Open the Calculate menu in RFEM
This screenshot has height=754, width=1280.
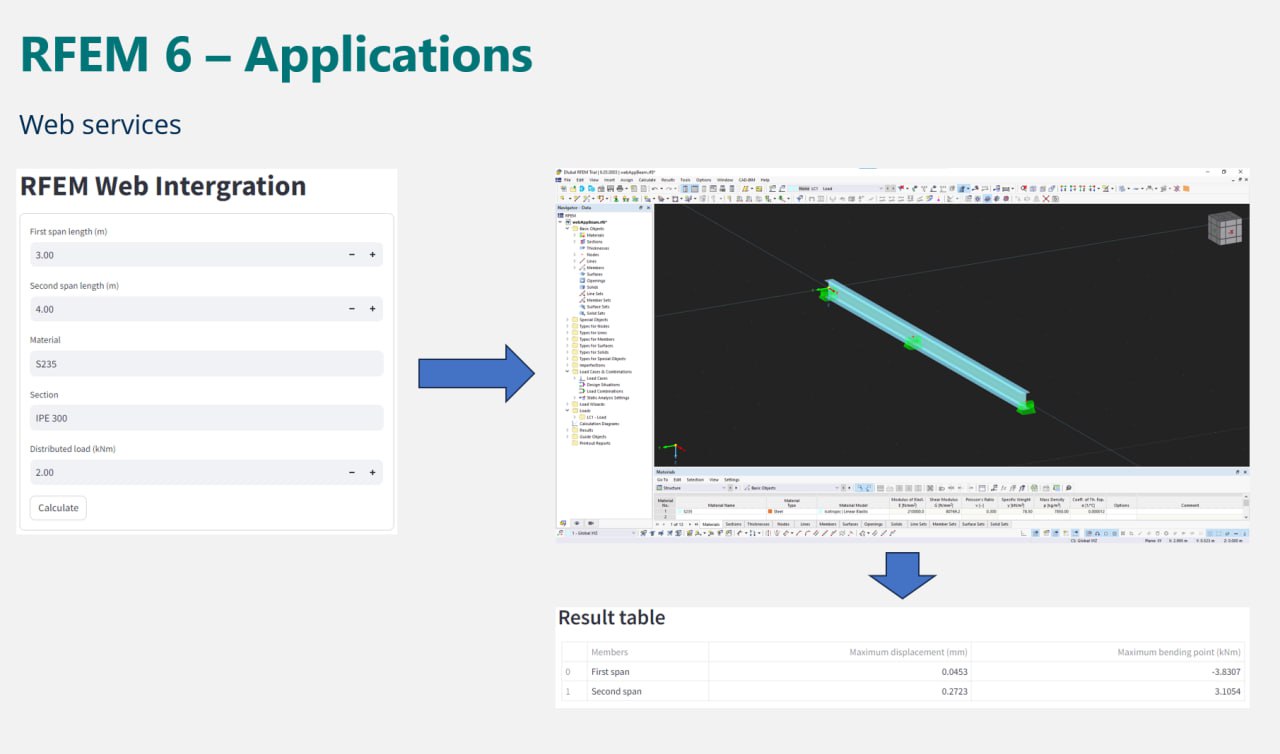pyautogui.click(x=647, y=180)
